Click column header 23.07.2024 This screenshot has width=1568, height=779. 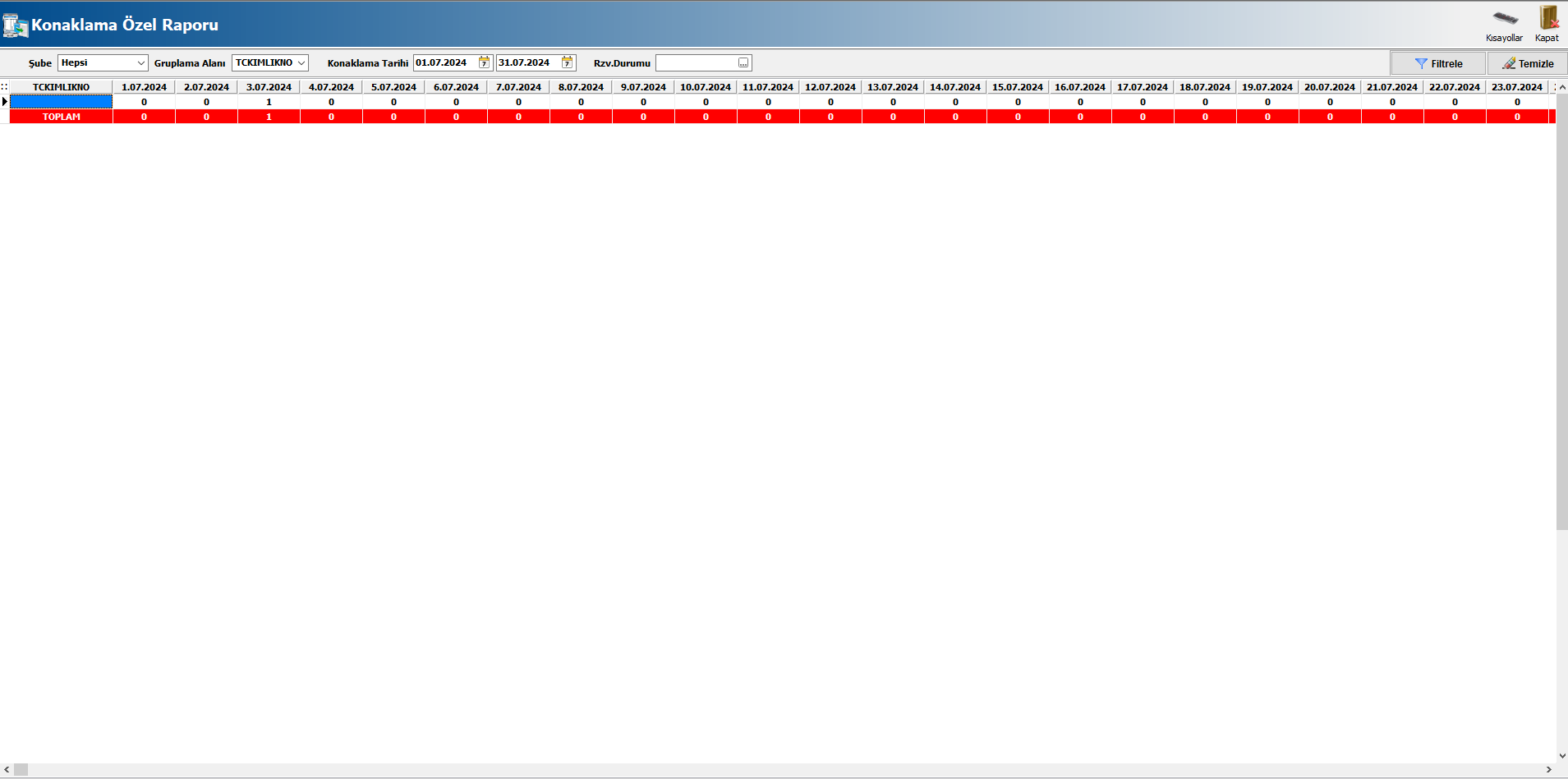coord(1517,86)
